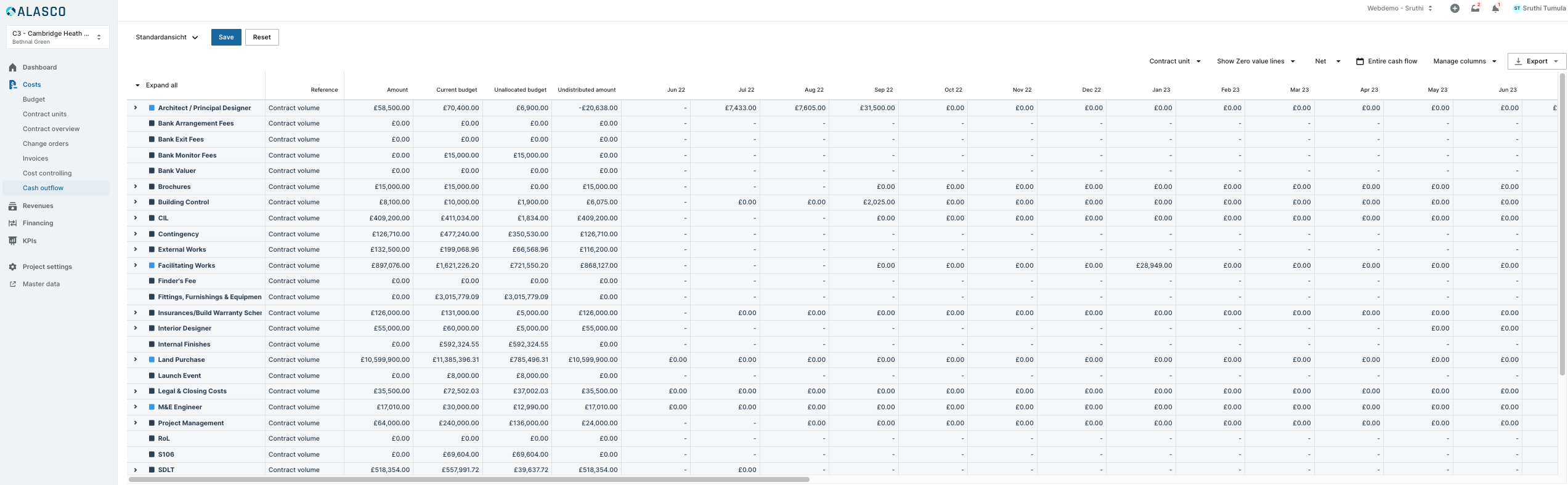Open the Show Zero value lines dropdown
1568x485 pixels.
pos(1256,62)
